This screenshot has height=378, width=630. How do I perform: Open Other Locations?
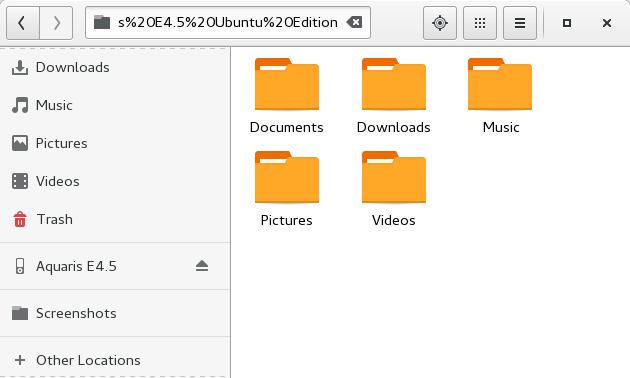pyautogui.click(x=115, y=360)
